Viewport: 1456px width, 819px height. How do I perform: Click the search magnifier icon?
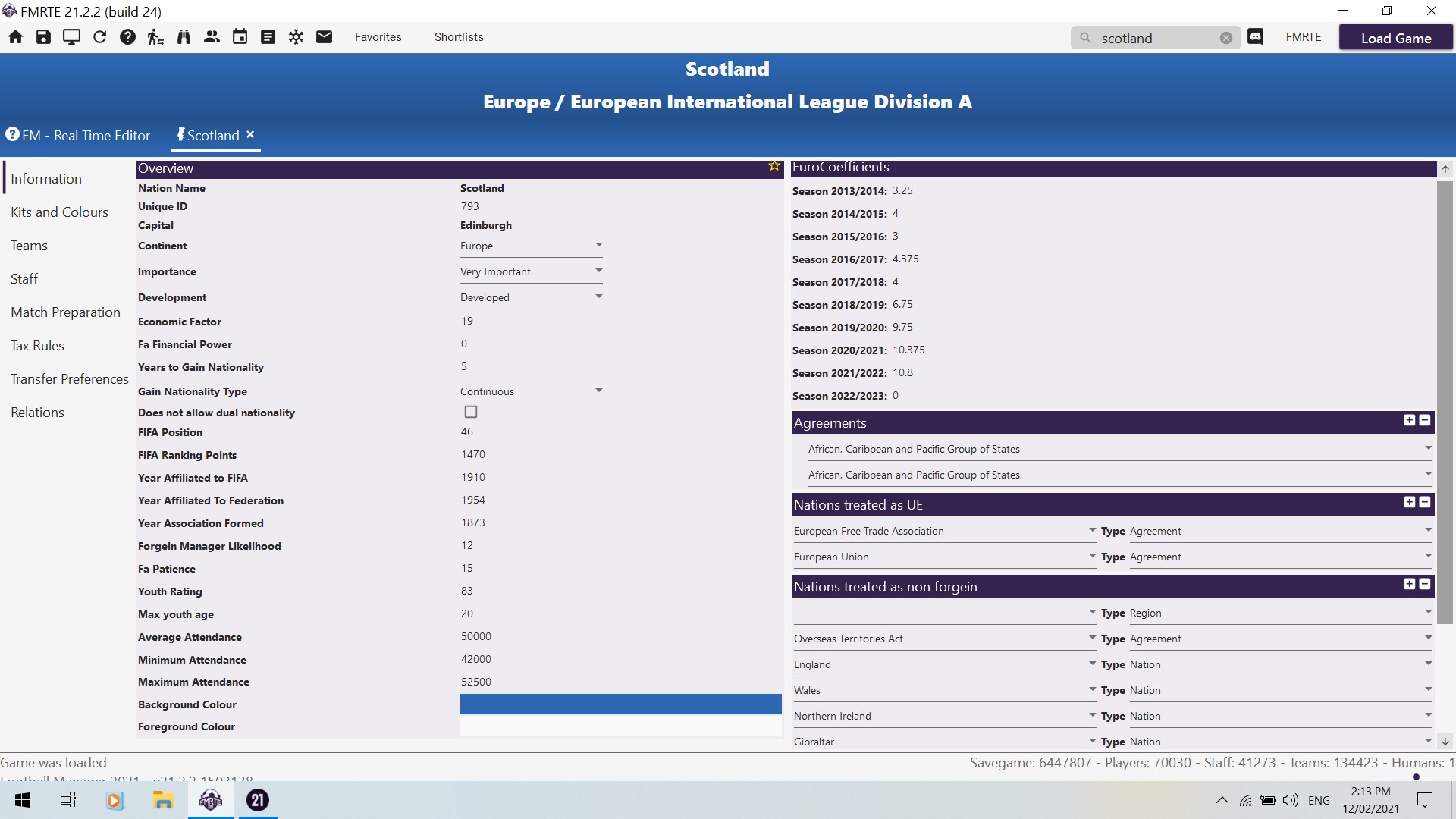point(1085,38)
